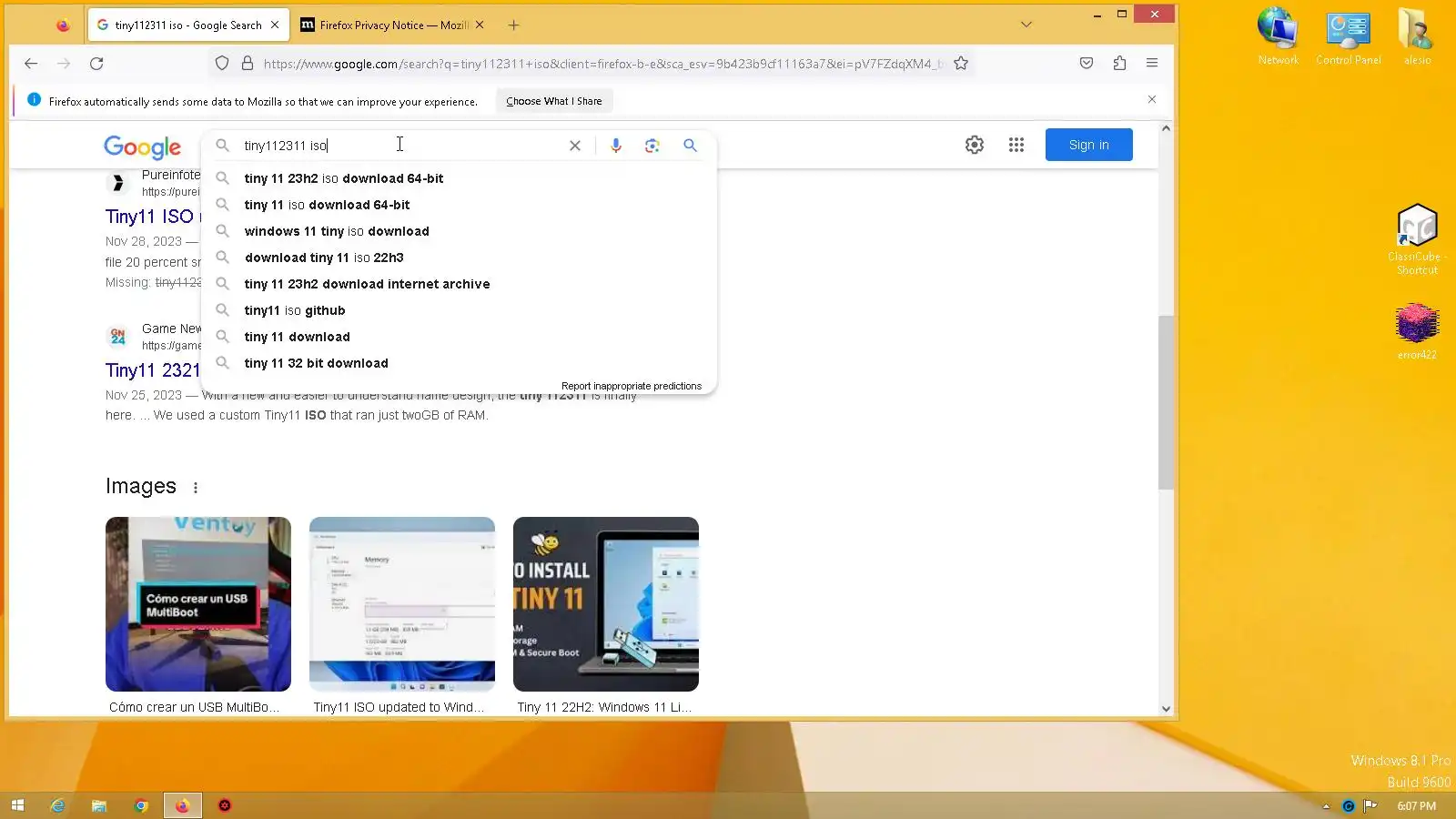The image size is (1456, 819).
Task: Click the Choose What I Share button
Action: click(554, 101)
